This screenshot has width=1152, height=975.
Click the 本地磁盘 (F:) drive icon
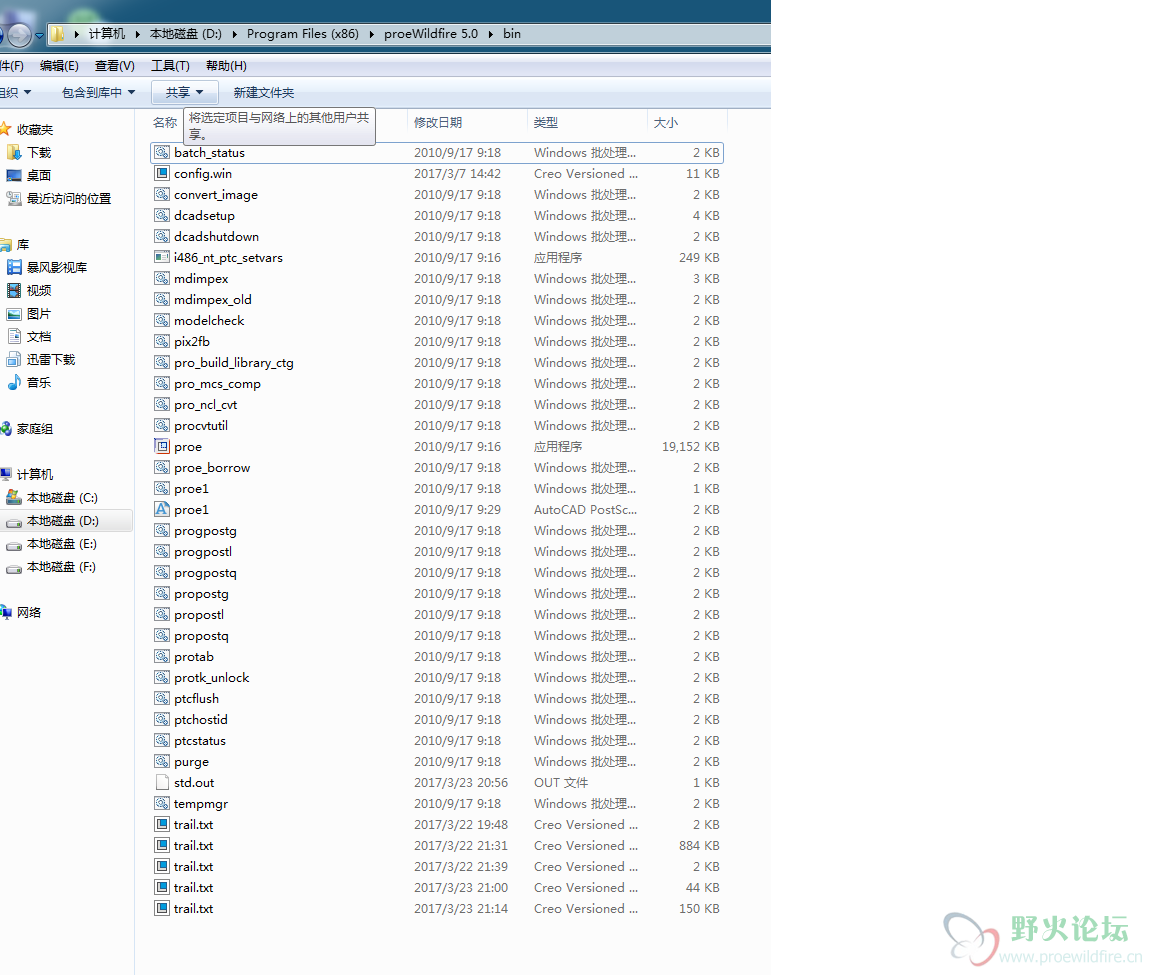pyautogui.click(x=14, y=567)
